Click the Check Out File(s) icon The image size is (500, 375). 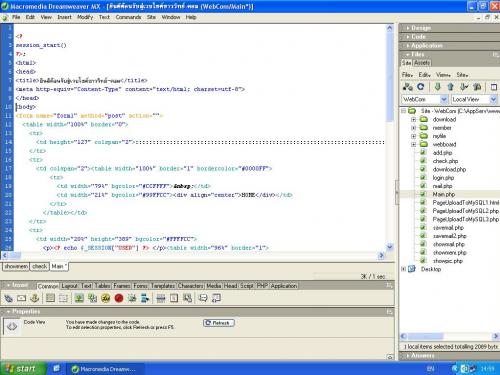pyautogui.click(x=464, y=87)
